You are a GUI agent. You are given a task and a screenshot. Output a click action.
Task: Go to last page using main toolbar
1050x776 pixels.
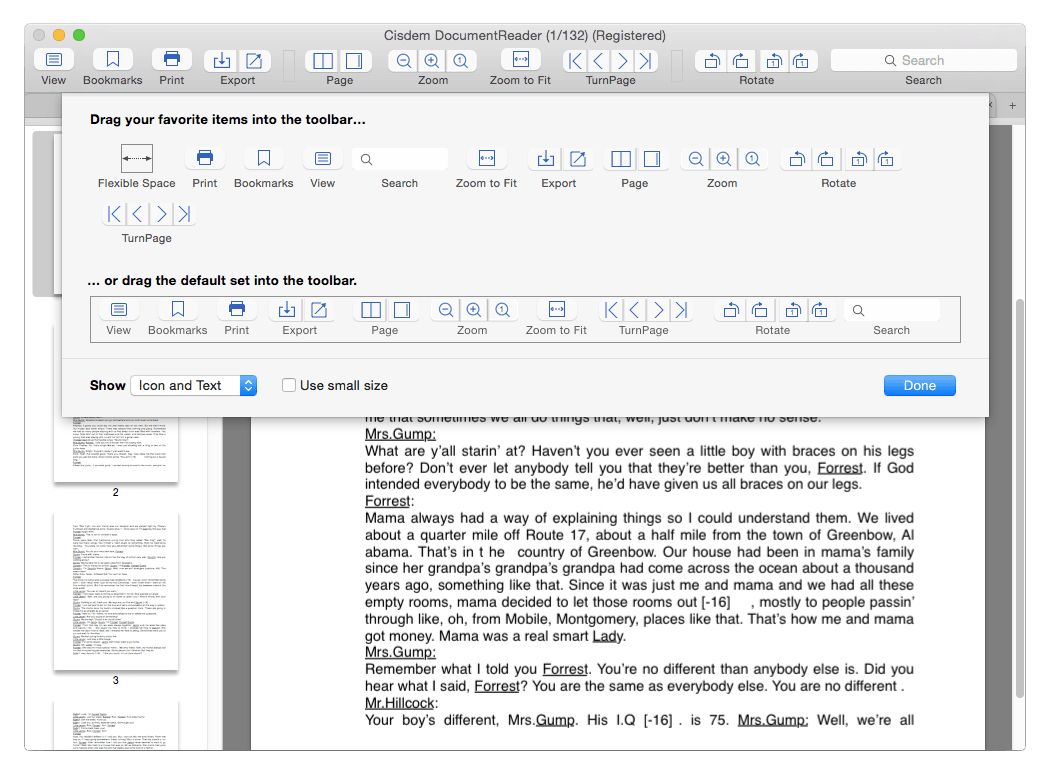647,60
